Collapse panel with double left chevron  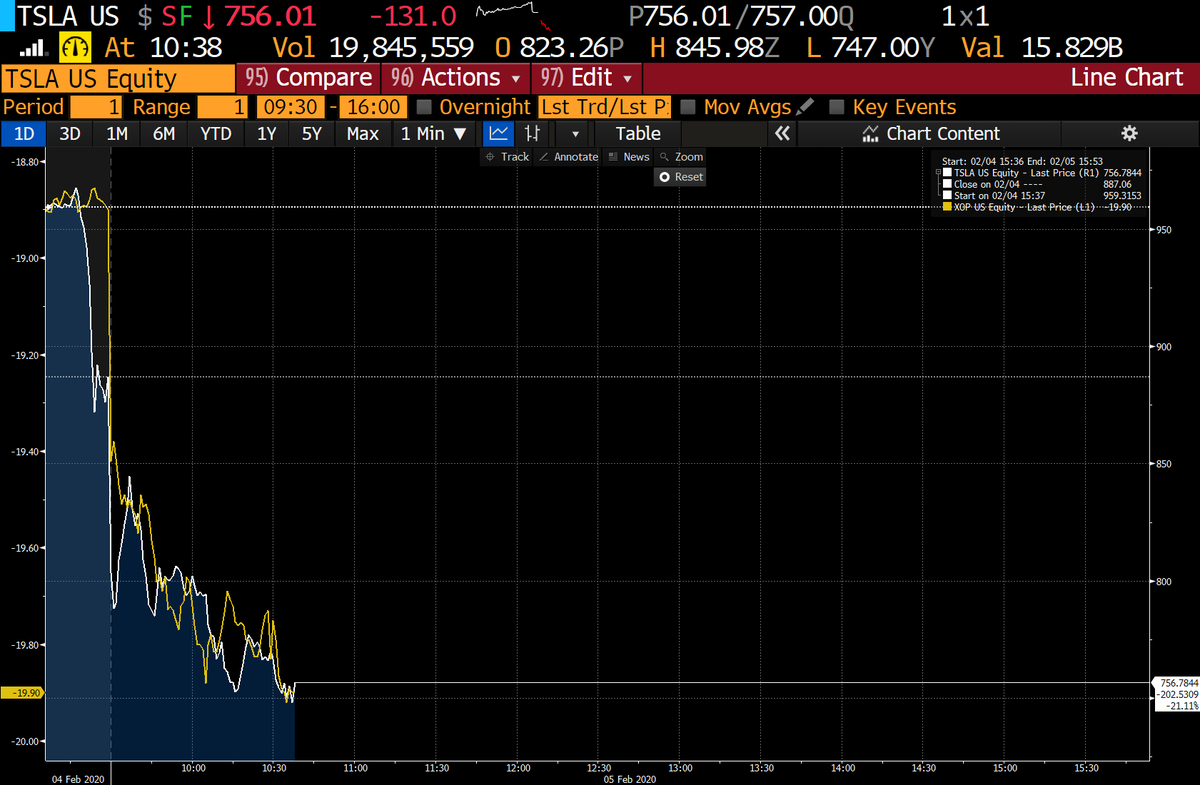782,133
